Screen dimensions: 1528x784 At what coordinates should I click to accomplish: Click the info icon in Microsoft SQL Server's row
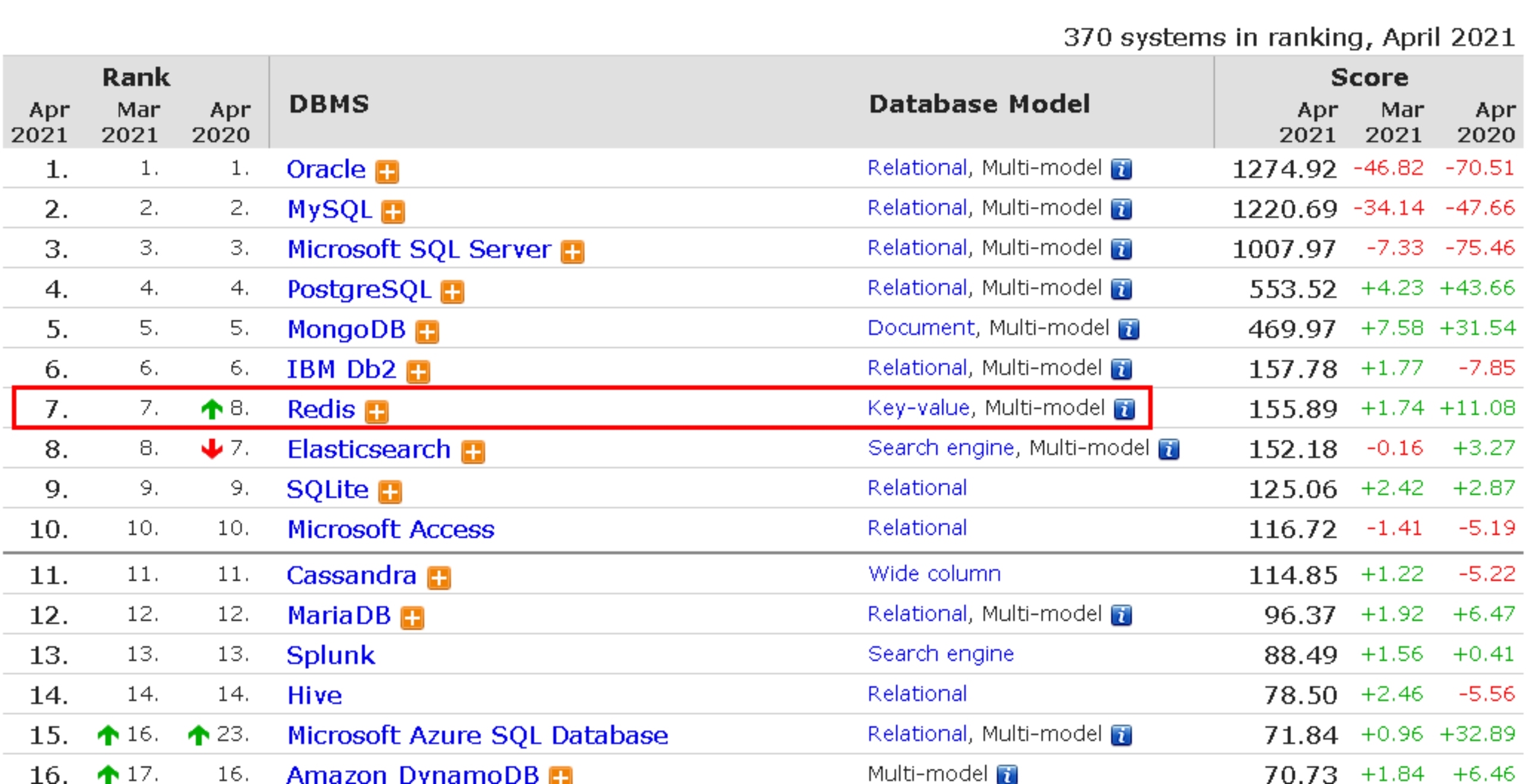pos(1122,249)
